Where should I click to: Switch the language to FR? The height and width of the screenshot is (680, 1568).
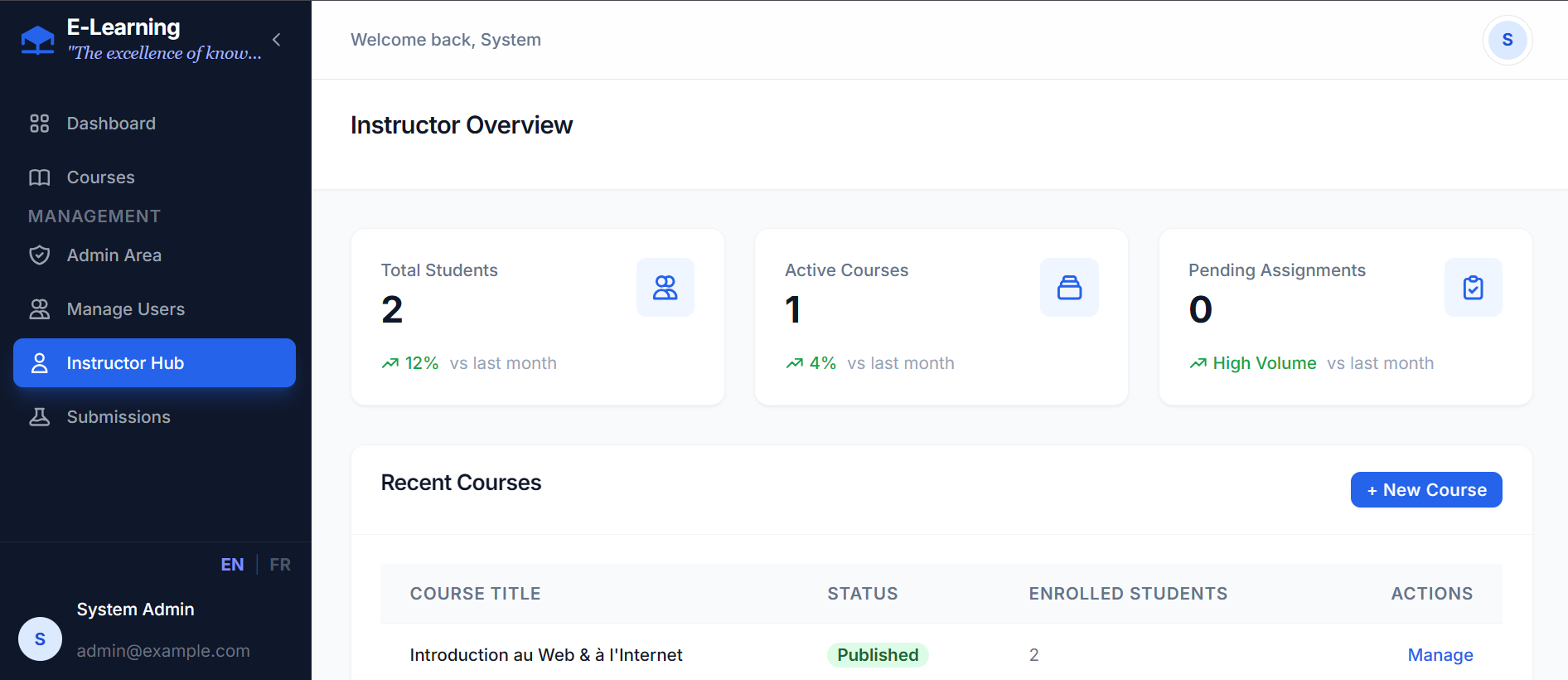280,565
